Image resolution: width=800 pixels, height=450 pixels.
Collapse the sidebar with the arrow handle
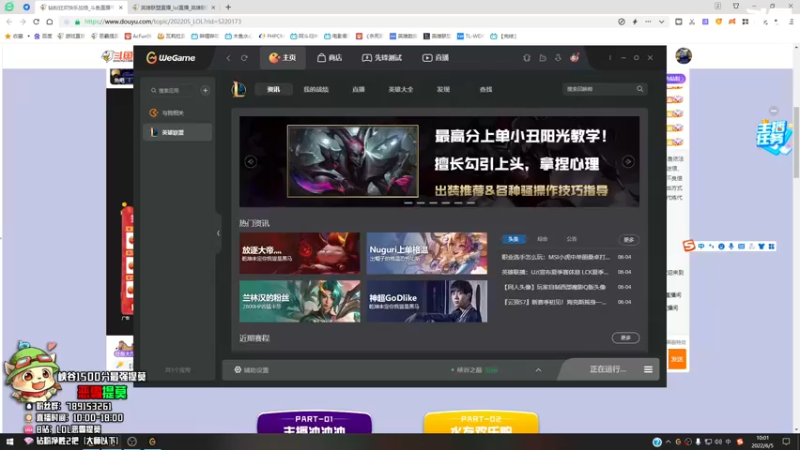click(x=218, y=233)
